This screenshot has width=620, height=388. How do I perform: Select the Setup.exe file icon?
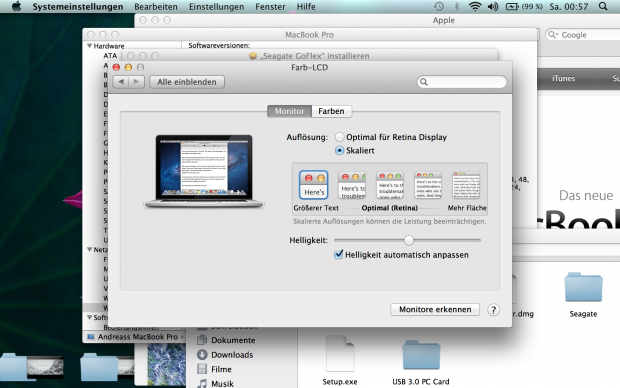pyautogui.click(x=340, y=353)
